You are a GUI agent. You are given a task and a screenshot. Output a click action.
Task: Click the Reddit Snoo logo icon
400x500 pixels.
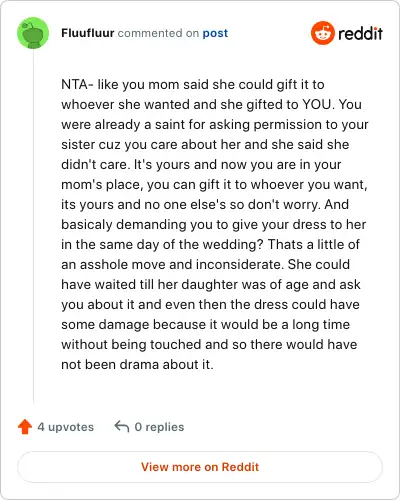[323, 33]
